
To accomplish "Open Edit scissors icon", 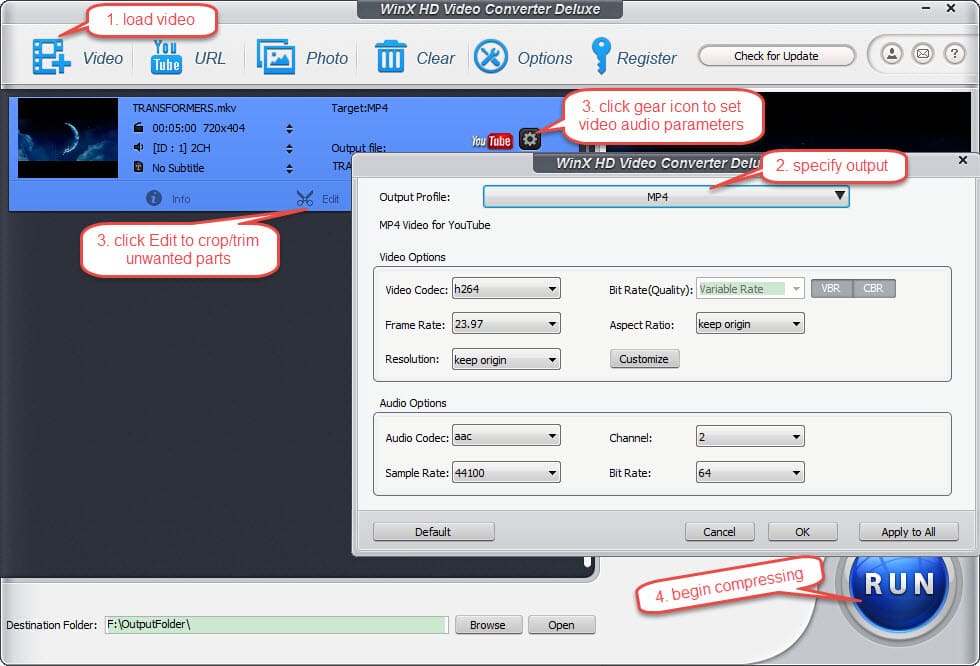I will tap(305, 199).
